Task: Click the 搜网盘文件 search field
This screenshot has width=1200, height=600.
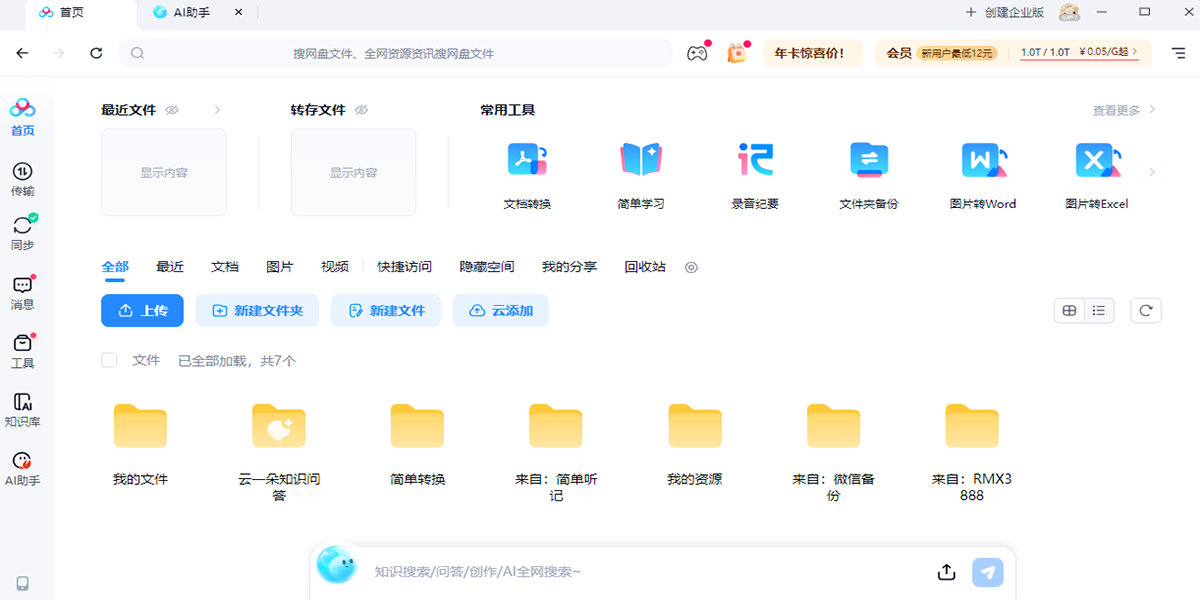Action: (x=394, y=53)
